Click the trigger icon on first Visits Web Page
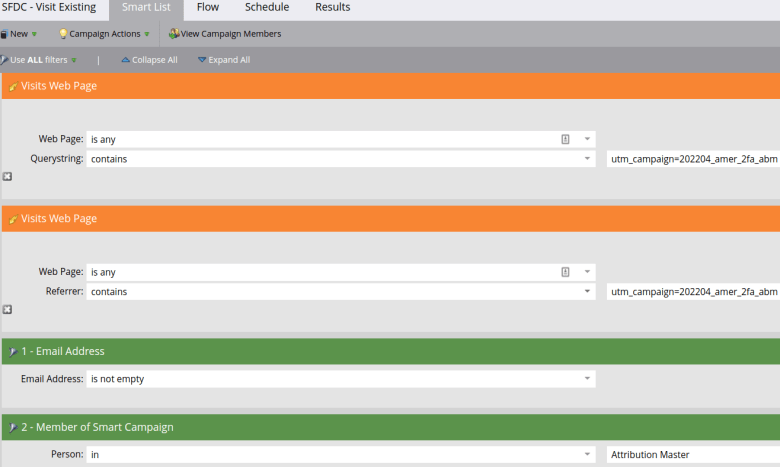Viewport: 780px width, 467px height. [x=13, y=87]
